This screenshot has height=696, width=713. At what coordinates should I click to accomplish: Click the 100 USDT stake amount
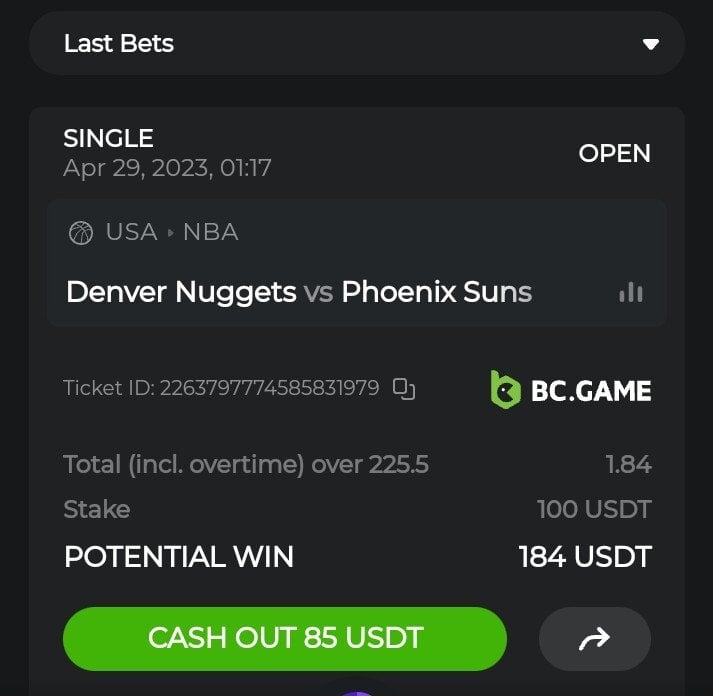tap(594, 509)
